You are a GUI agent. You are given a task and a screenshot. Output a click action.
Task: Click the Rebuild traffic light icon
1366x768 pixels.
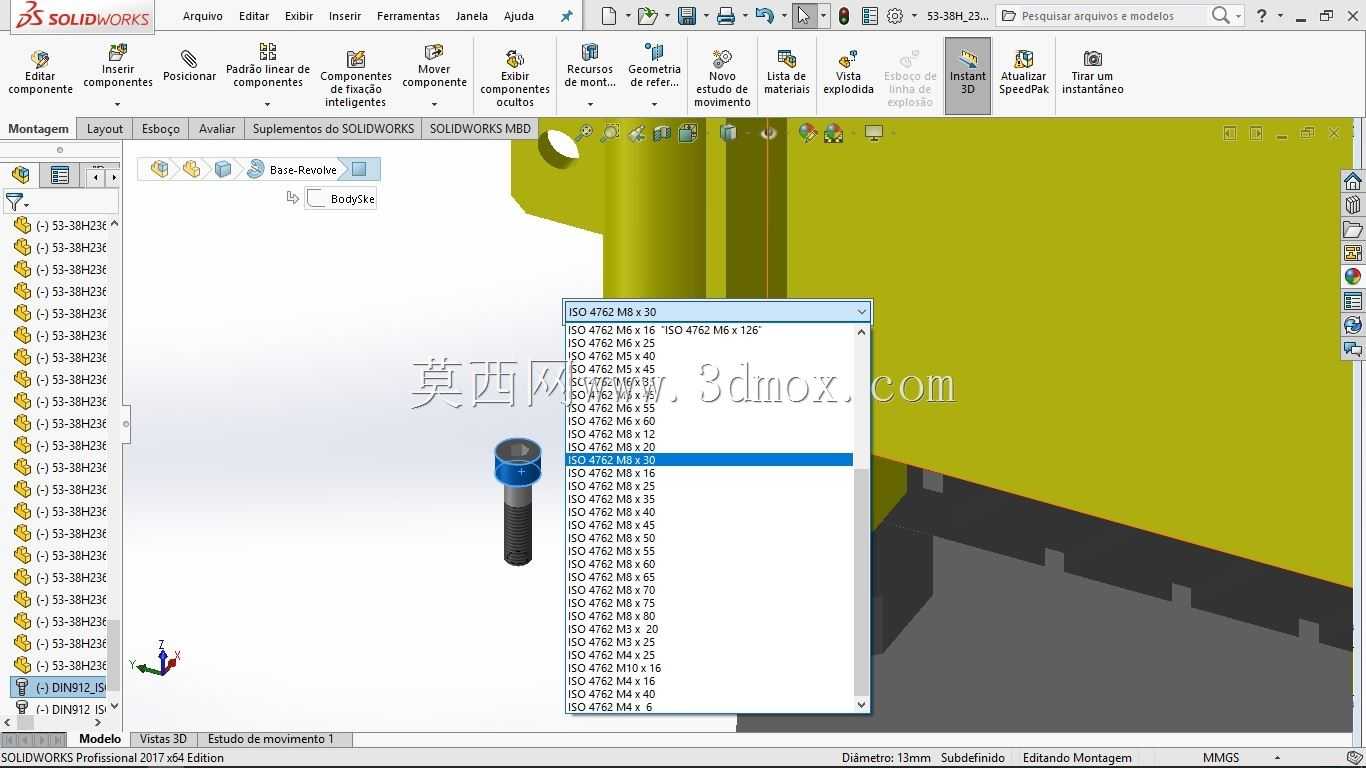point(844,16)
